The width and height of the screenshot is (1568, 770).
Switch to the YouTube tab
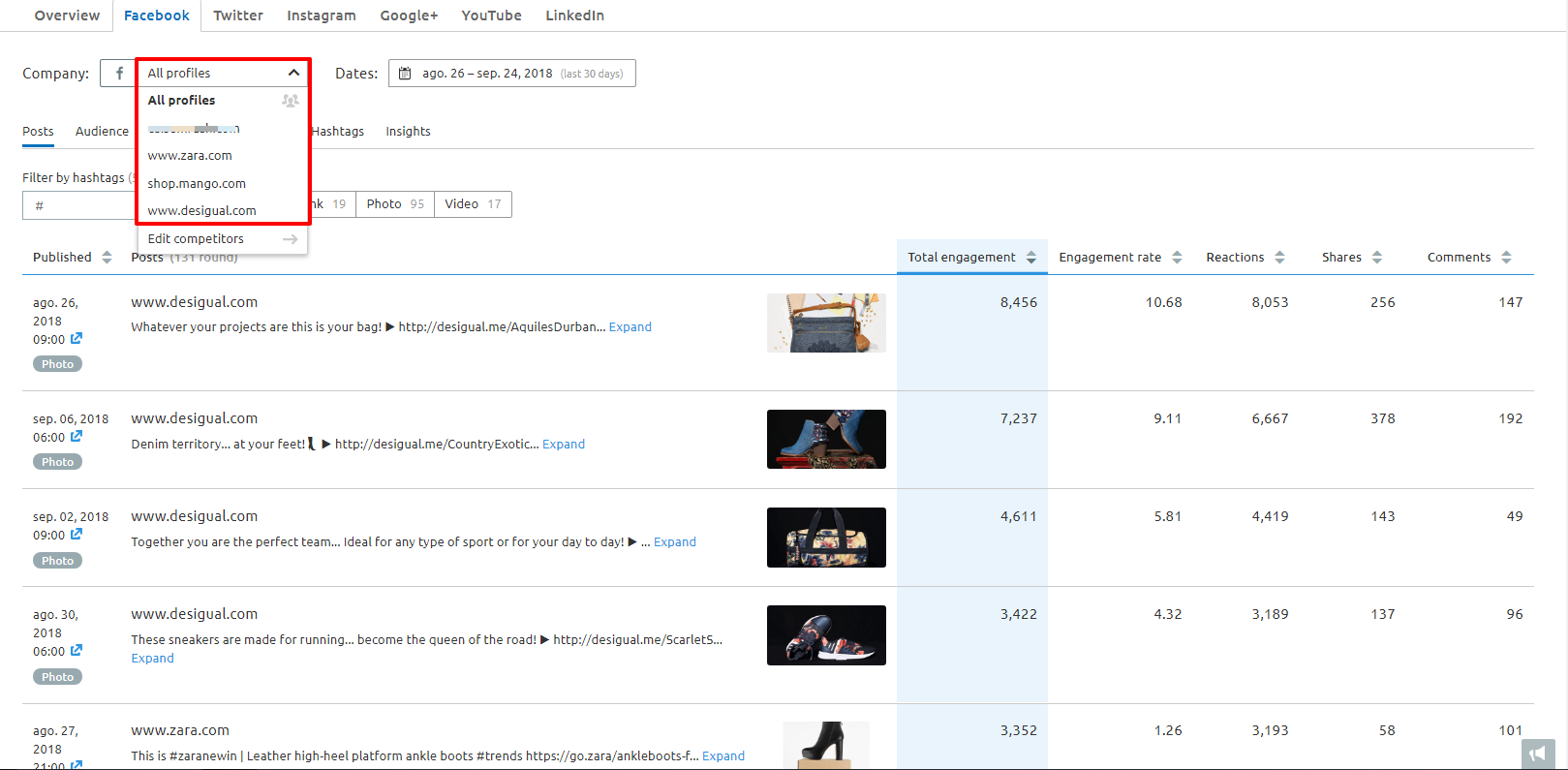[x=491, y=15]
